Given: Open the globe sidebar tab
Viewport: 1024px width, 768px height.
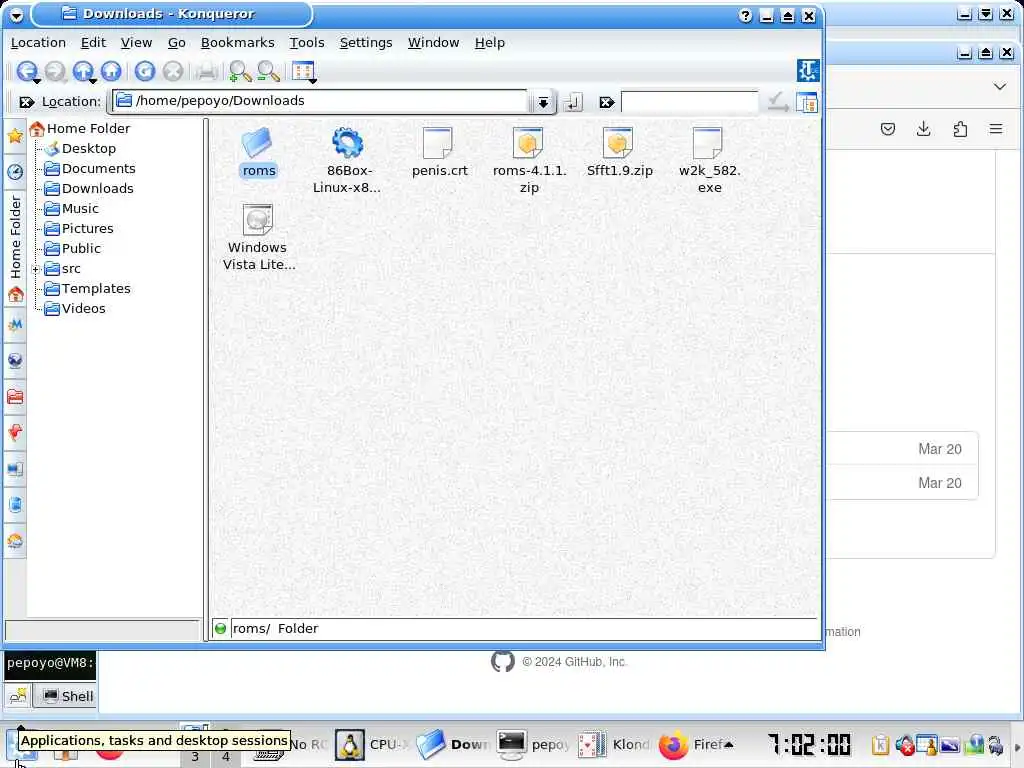Looking at the screenshot, I should 15,361.
